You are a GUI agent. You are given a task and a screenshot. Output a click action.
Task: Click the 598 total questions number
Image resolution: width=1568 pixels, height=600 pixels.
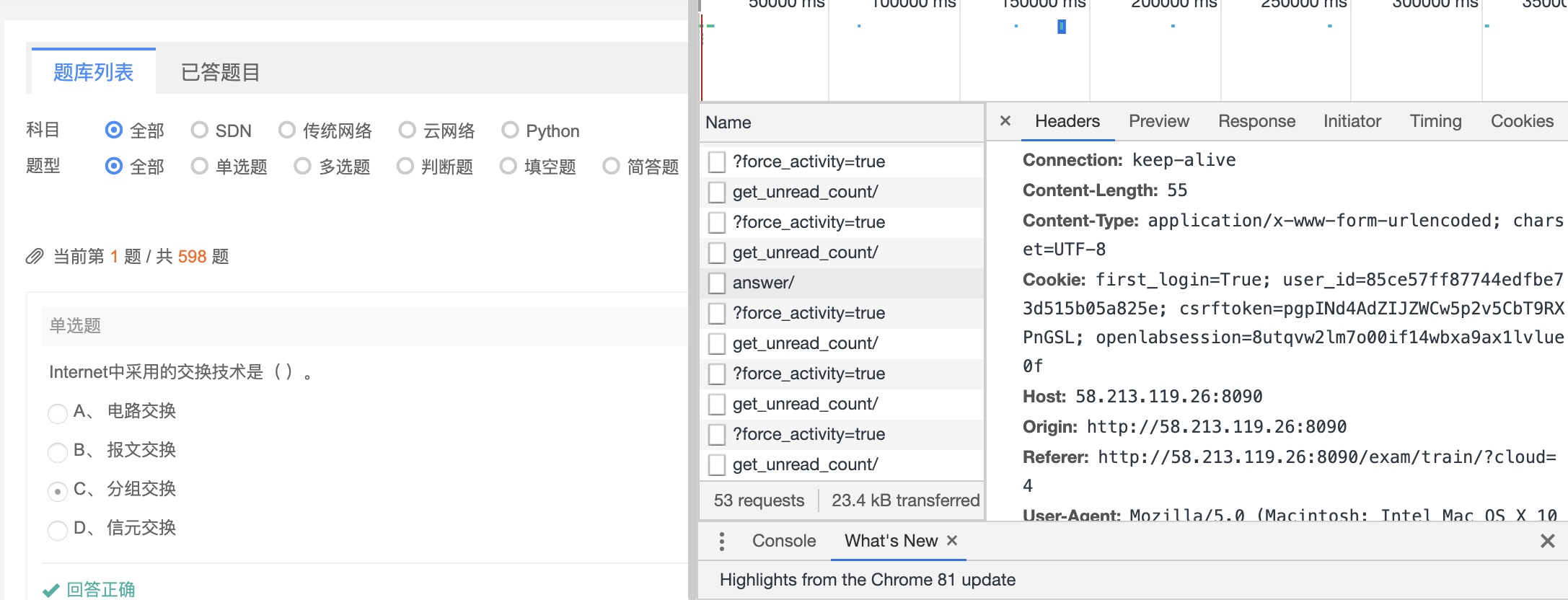coord(193,257)
